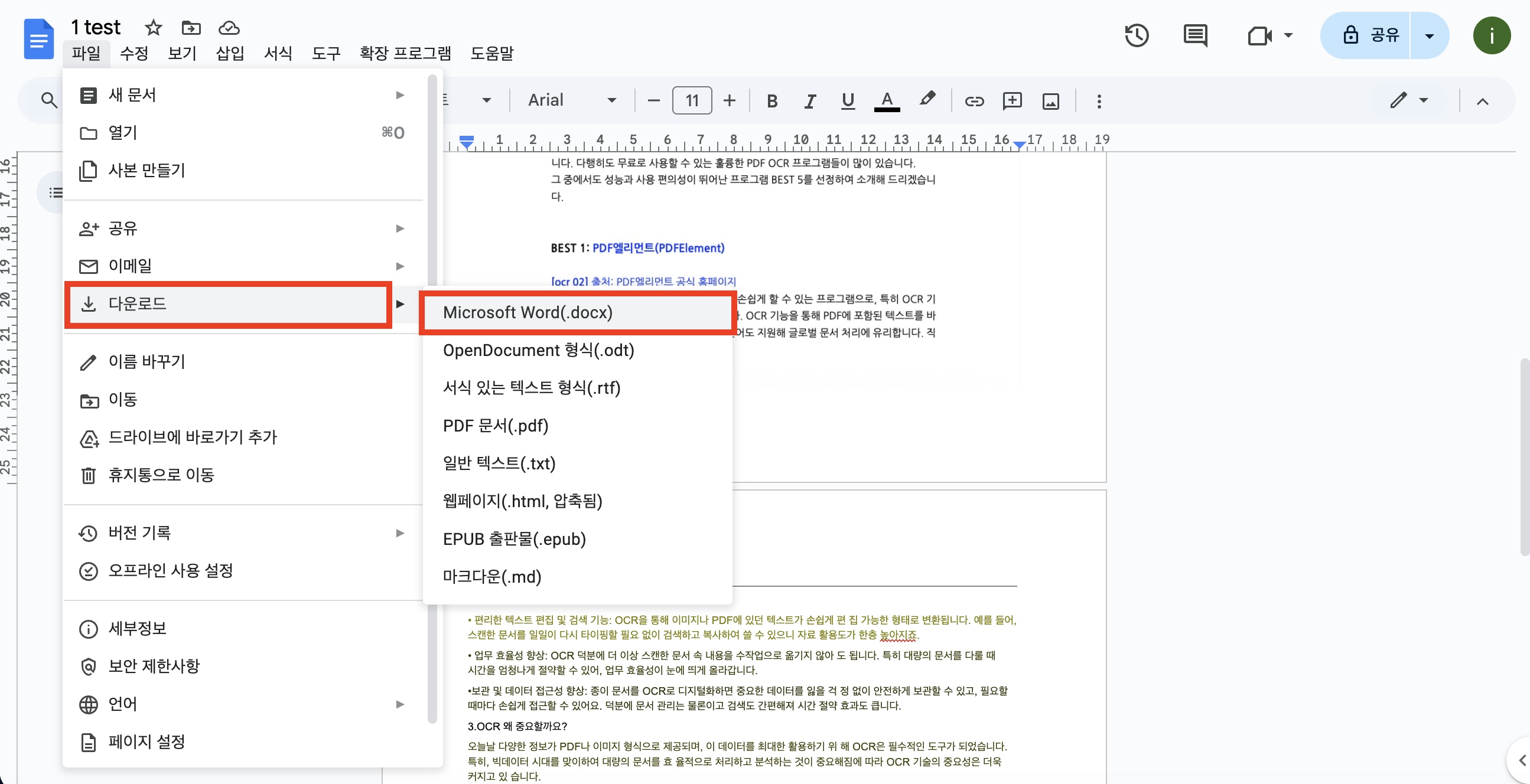The height and width of the screenshot is (784, 1530).
Task: Start a Meet video call
Action: click(1261, 35)
